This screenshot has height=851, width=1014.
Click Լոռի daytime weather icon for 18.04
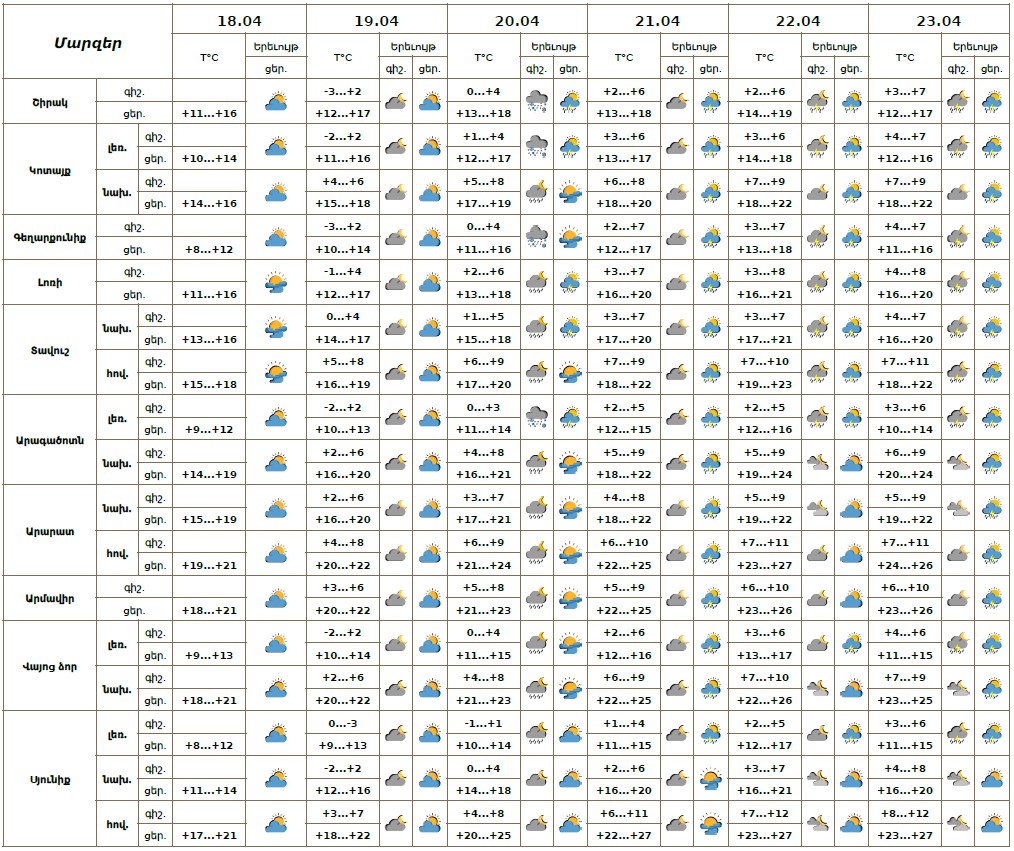coord(276,283)
